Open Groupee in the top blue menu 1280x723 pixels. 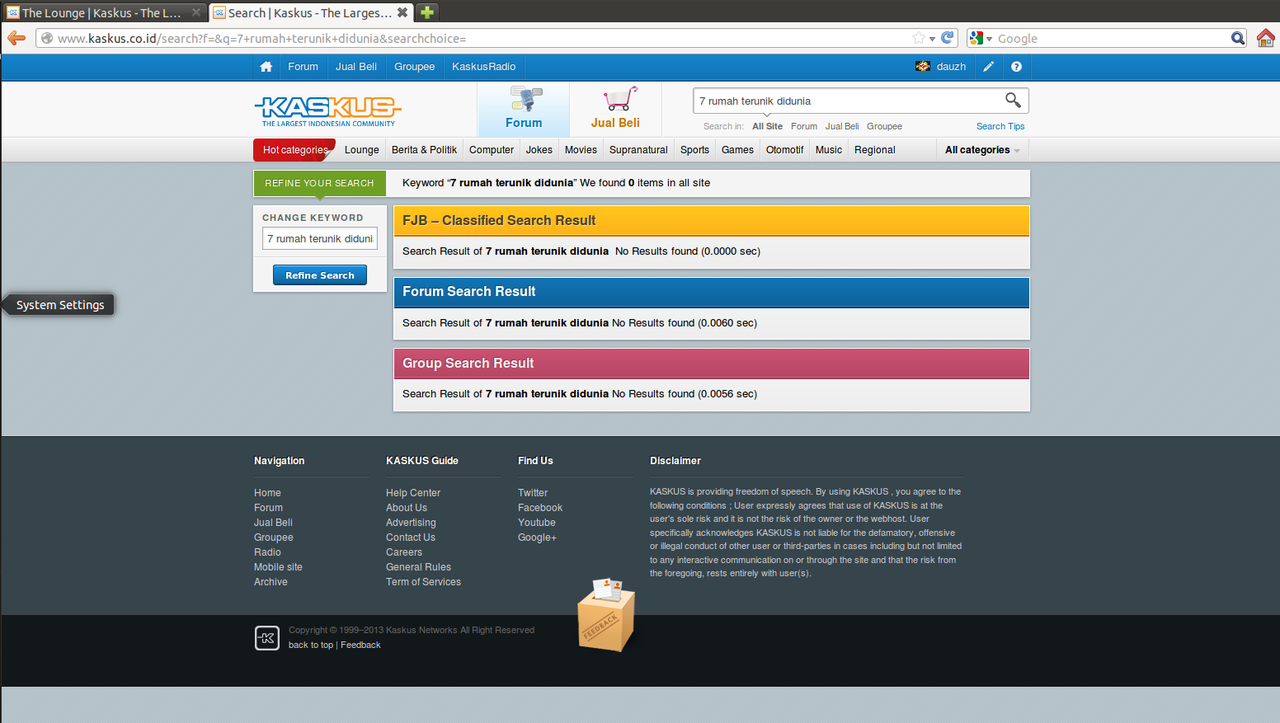pyautogui.click(x=414, y=67)
